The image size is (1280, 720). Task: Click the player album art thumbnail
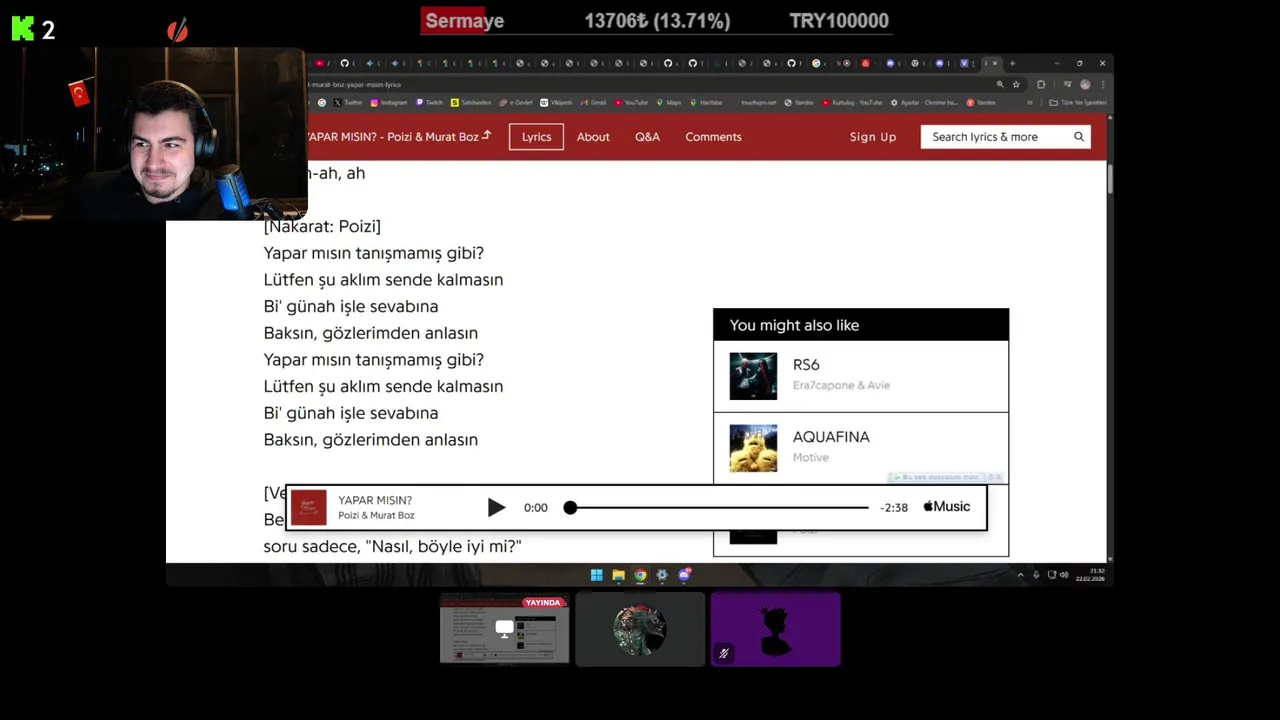(x=309, y=507)
